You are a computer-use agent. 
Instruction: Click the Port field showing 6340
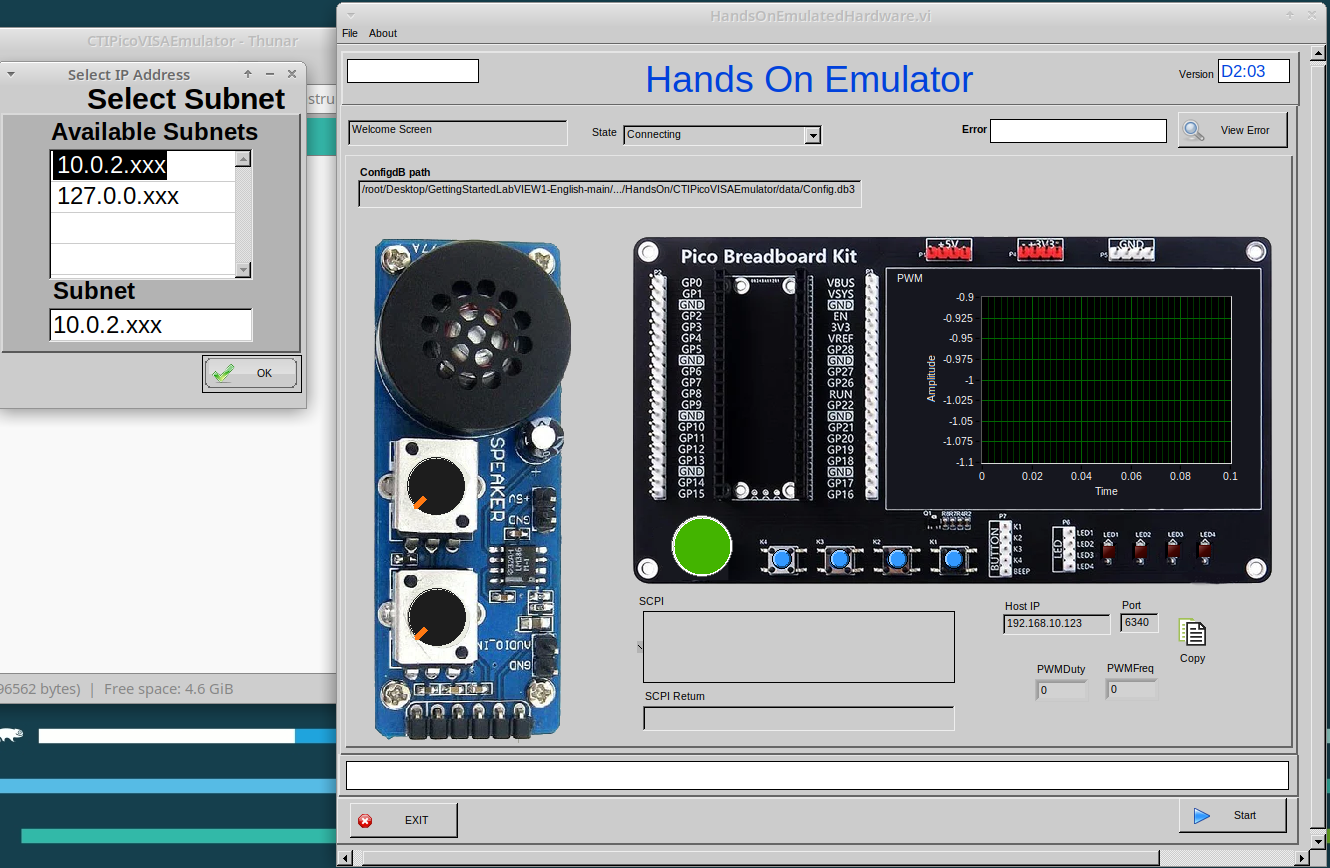point(1139,623)
